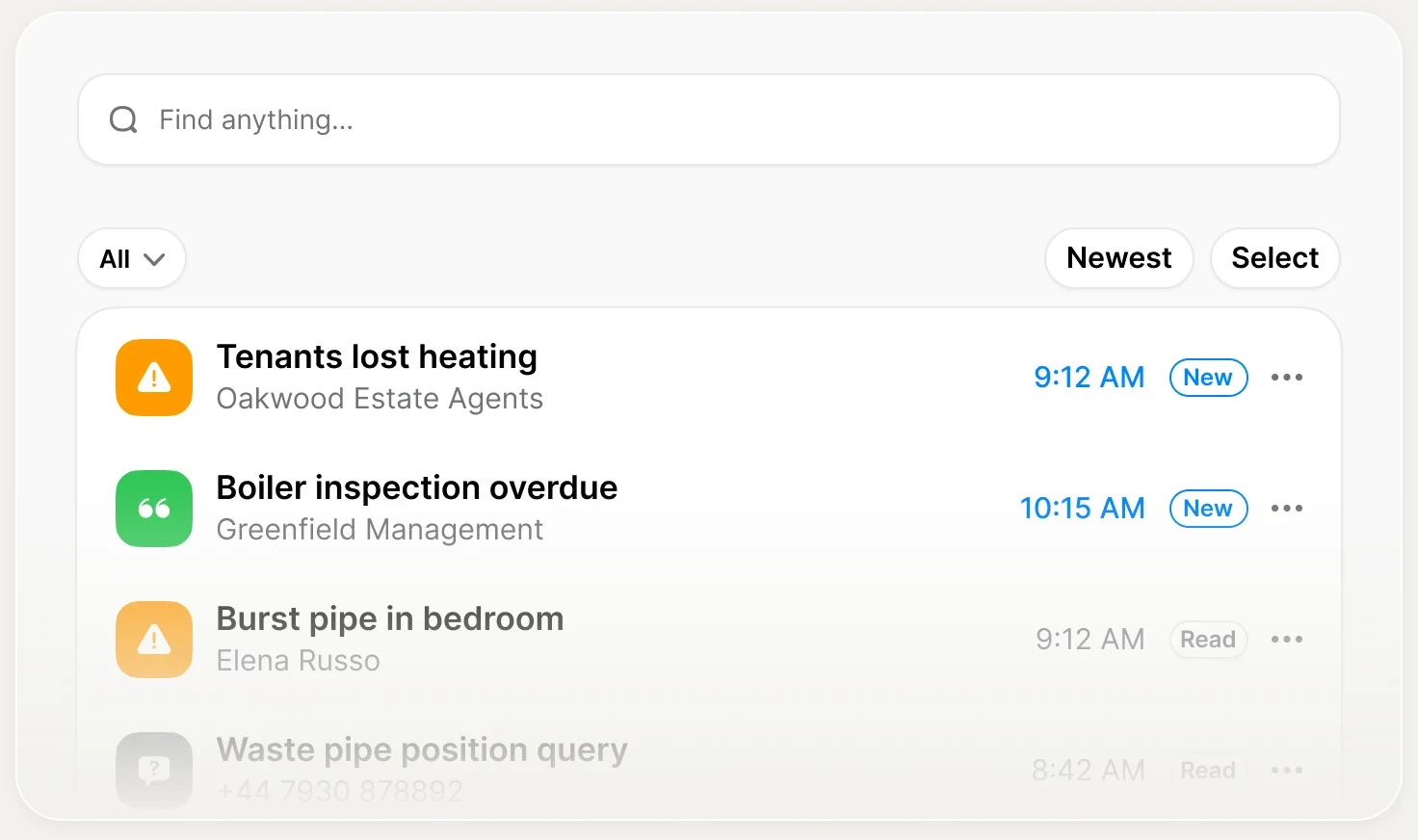This screenshot has height=840, width=1418.
Task: Click the warning icon beside Burst pipe in bedroom
Action: click(x=154, y=640)
